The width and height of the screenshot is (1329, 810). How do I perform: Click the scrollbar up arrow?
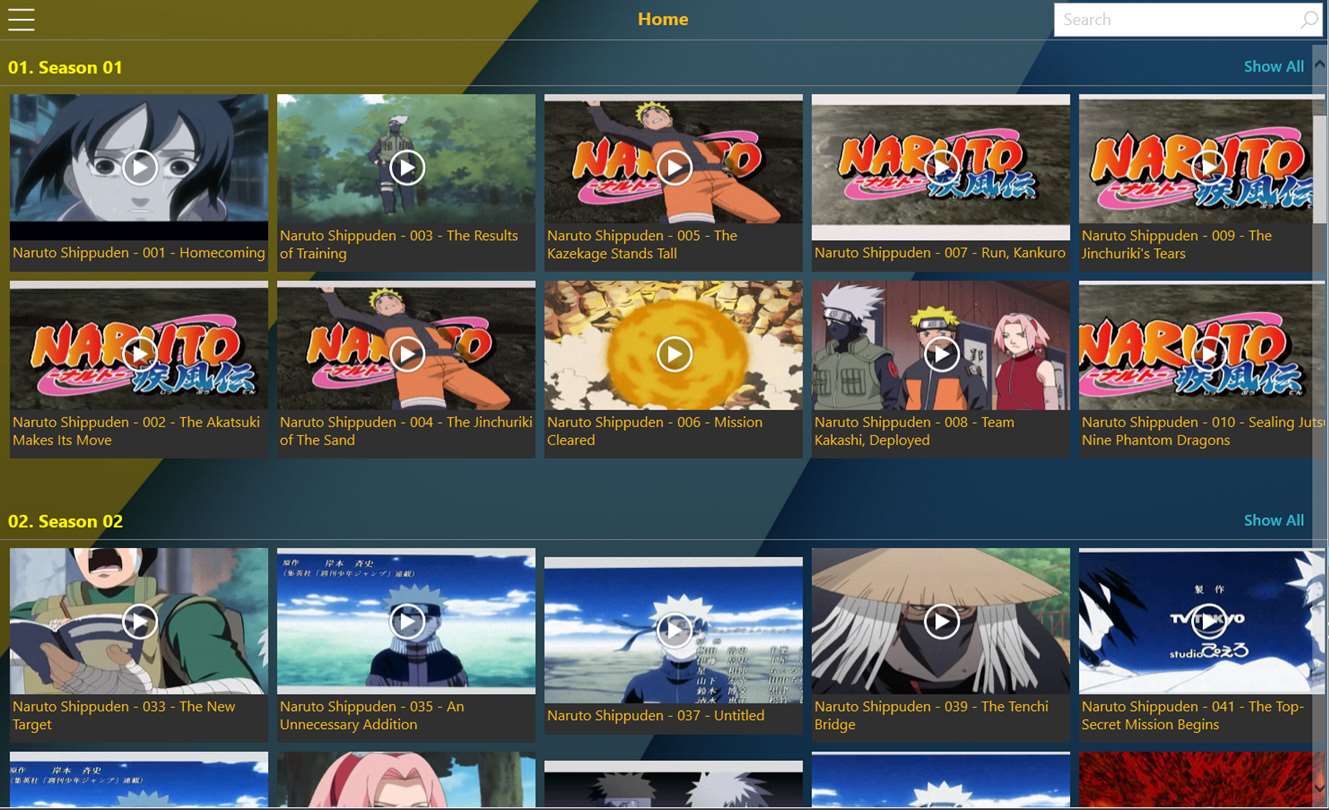click(1320, 64)
